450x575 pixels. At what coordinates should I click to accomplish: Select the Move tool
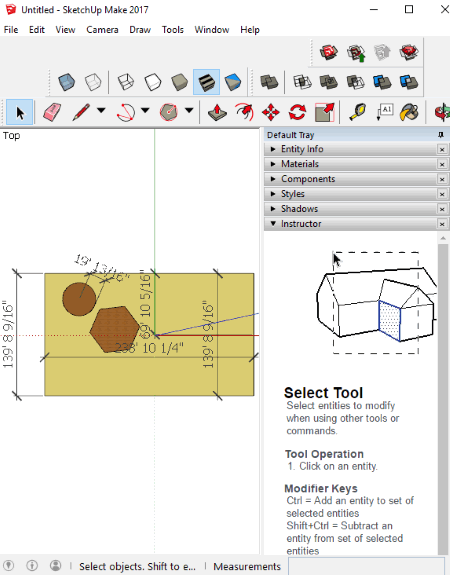(271, 112)
